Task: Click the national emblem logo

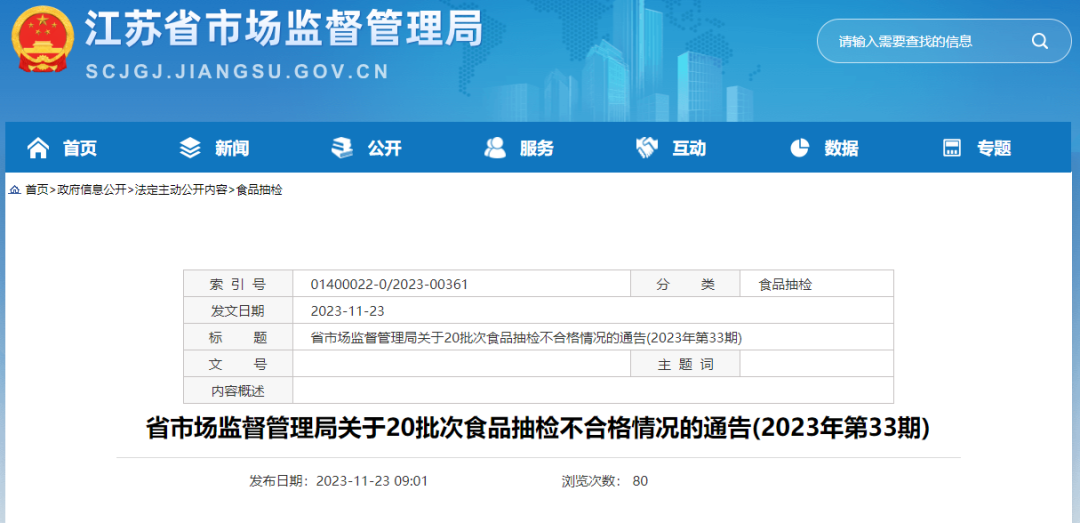Action: [x=43, y=41]
